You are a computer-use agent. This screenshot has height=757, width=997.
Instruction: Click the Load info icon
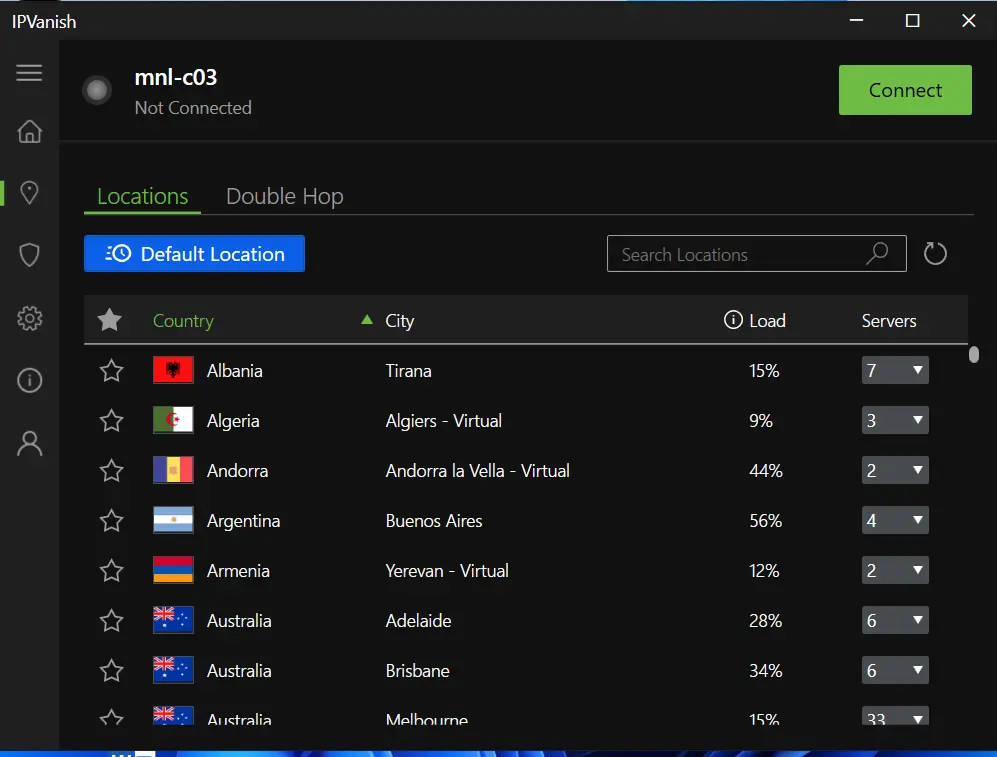pos(732,320)
